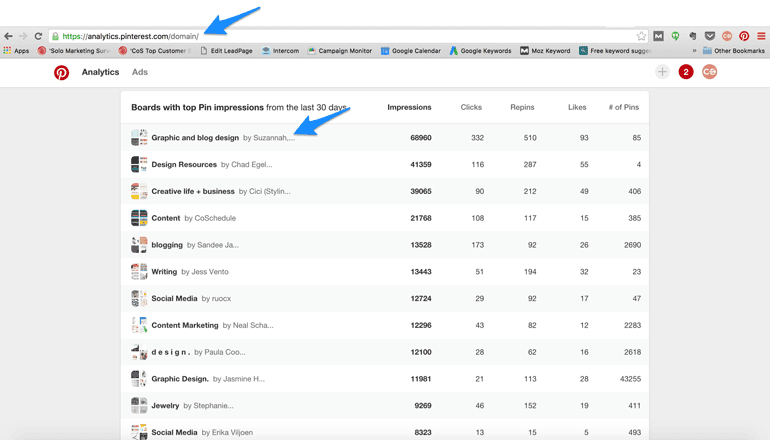Open notifications badge showing 2
Screen dimensions: 770x440
coord(686,72)
